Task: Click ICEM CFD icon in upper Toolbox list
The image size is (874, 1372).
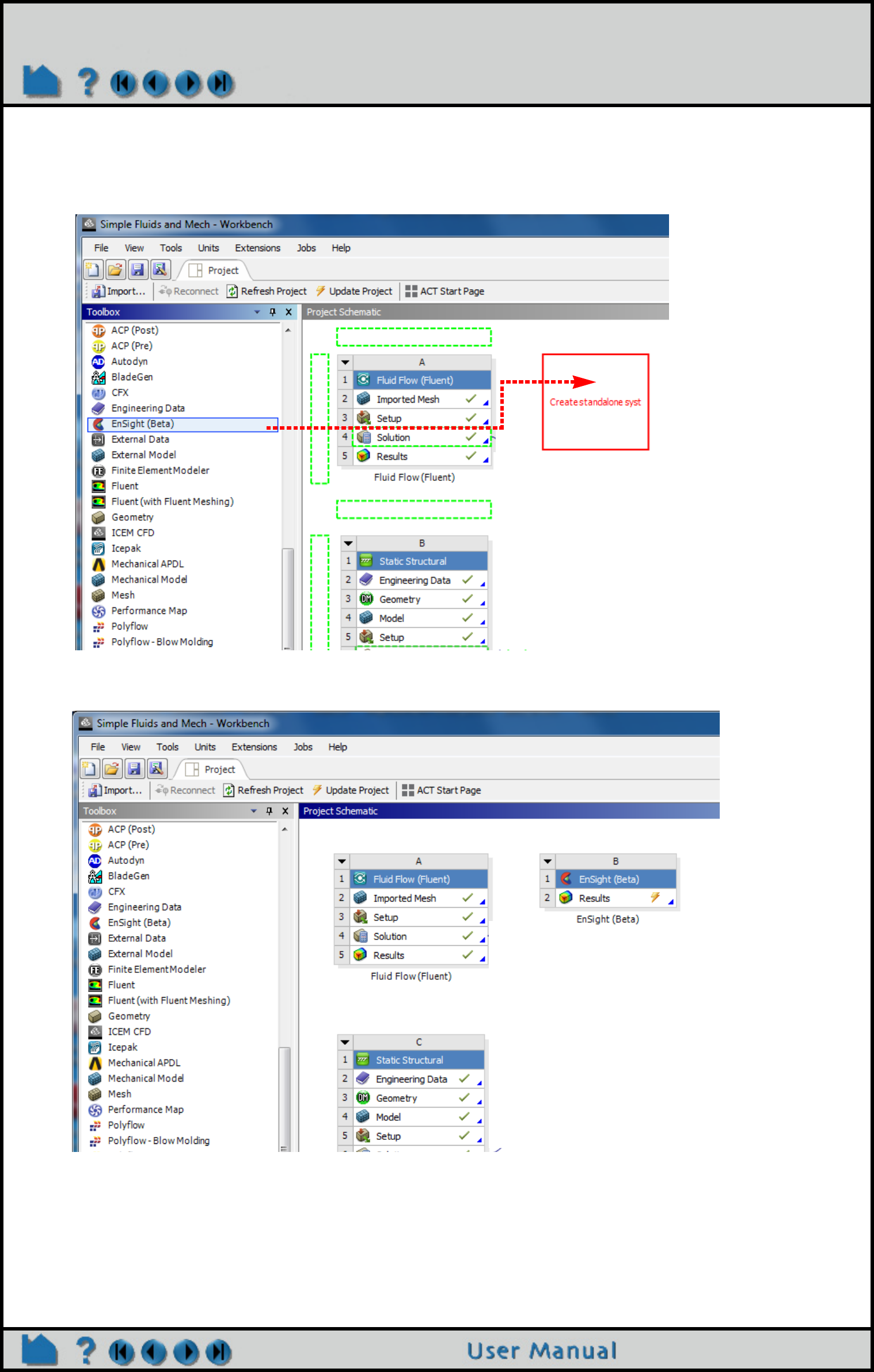Action: (x=98, y=533)
